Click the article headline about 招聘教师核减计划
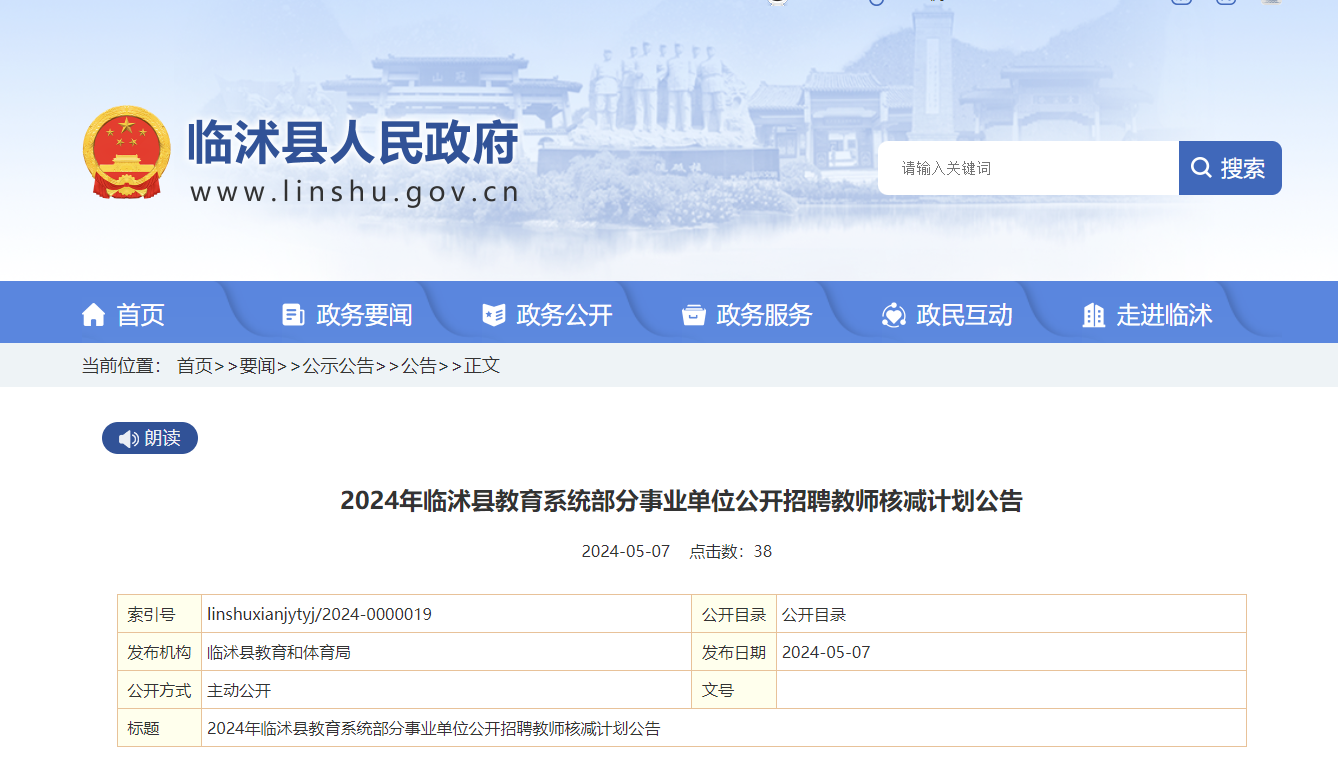The image size is (1338, 767). pyautogui.click(x=681, y=501)
